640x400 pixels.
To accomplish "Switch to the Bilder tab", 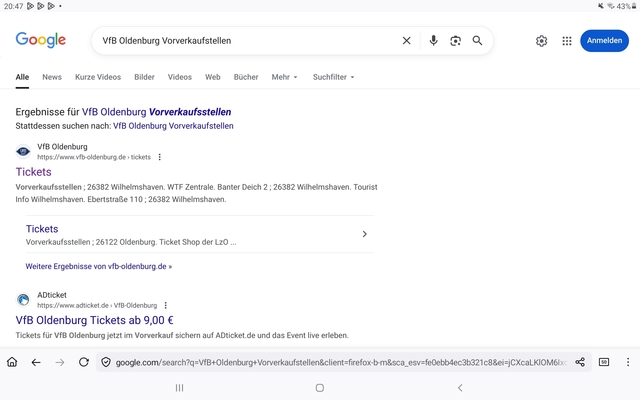I will (144, 77).
